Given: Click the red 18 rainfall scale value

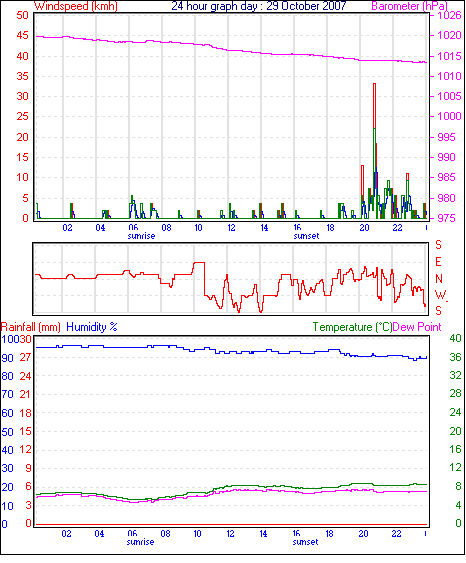Looking at the screenshot, I should 26,413.
